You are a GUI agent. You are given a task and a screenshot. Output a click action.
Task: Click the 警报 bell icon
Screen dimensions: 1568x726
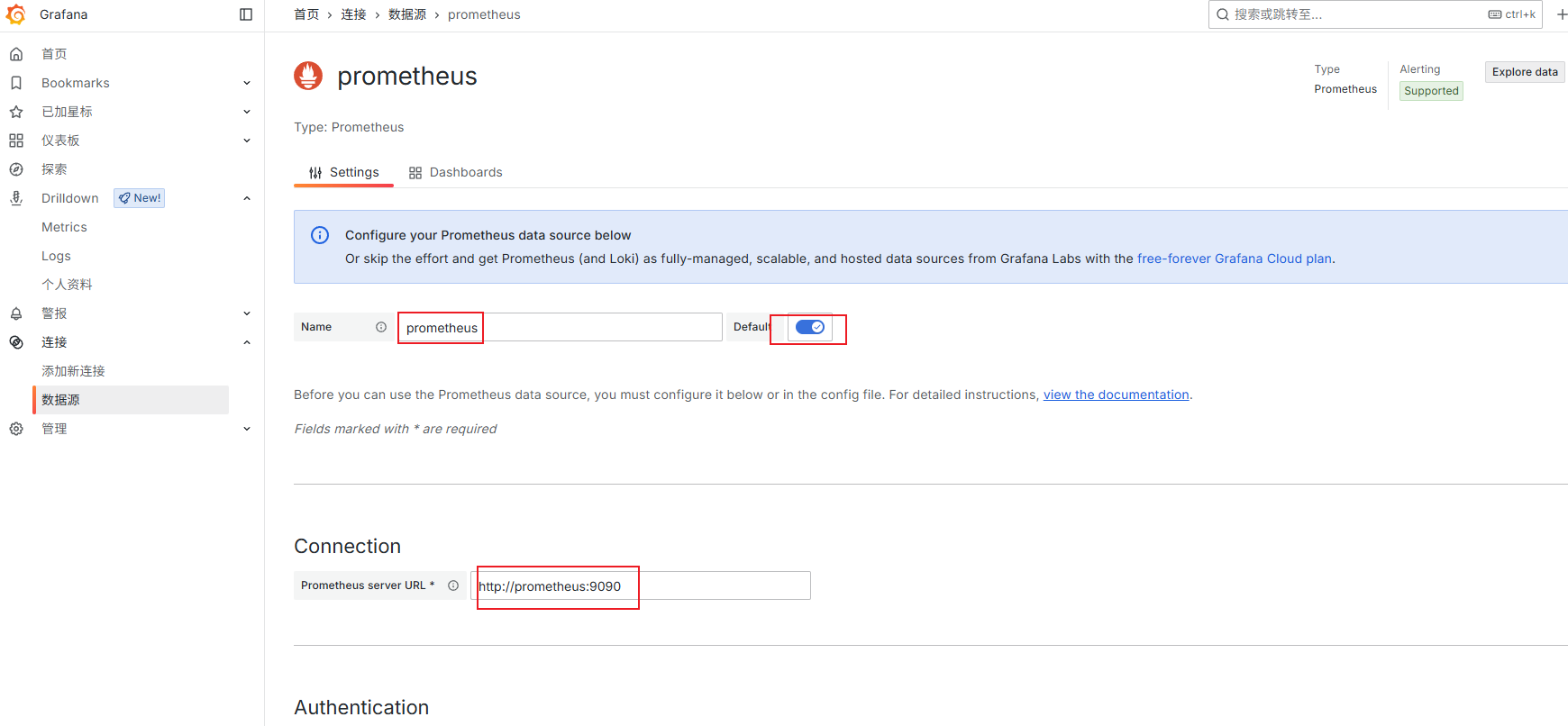[16, 313]
